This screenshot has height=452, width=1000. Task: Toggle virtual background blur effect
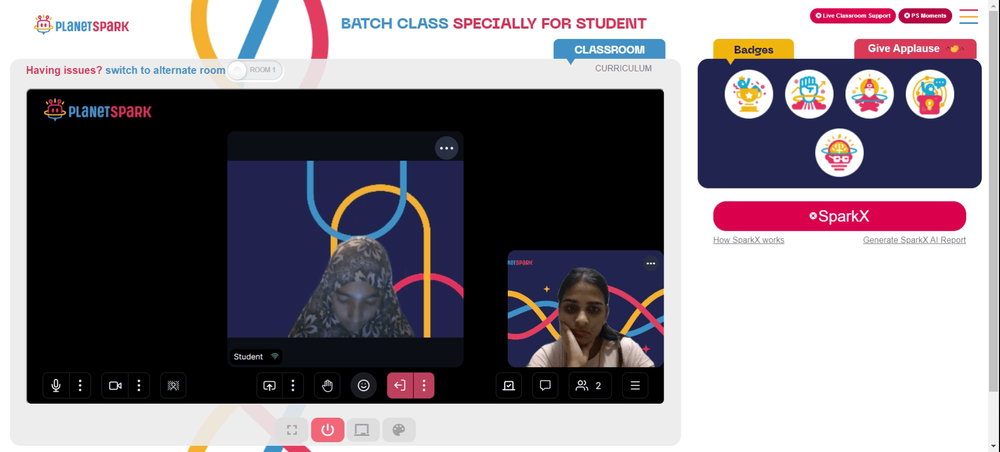(x=173, y=386)
